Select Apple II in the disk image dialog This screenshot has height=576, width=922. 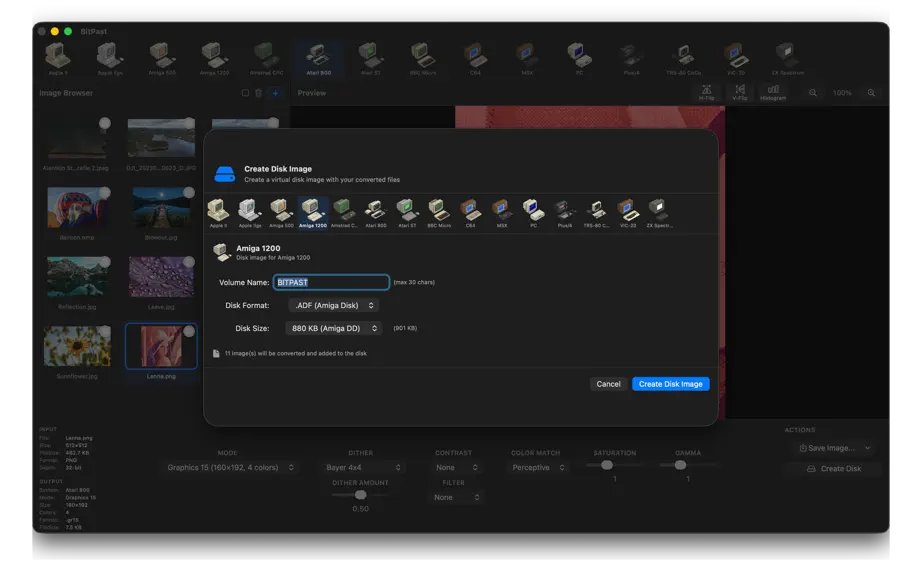click(218, 213)
